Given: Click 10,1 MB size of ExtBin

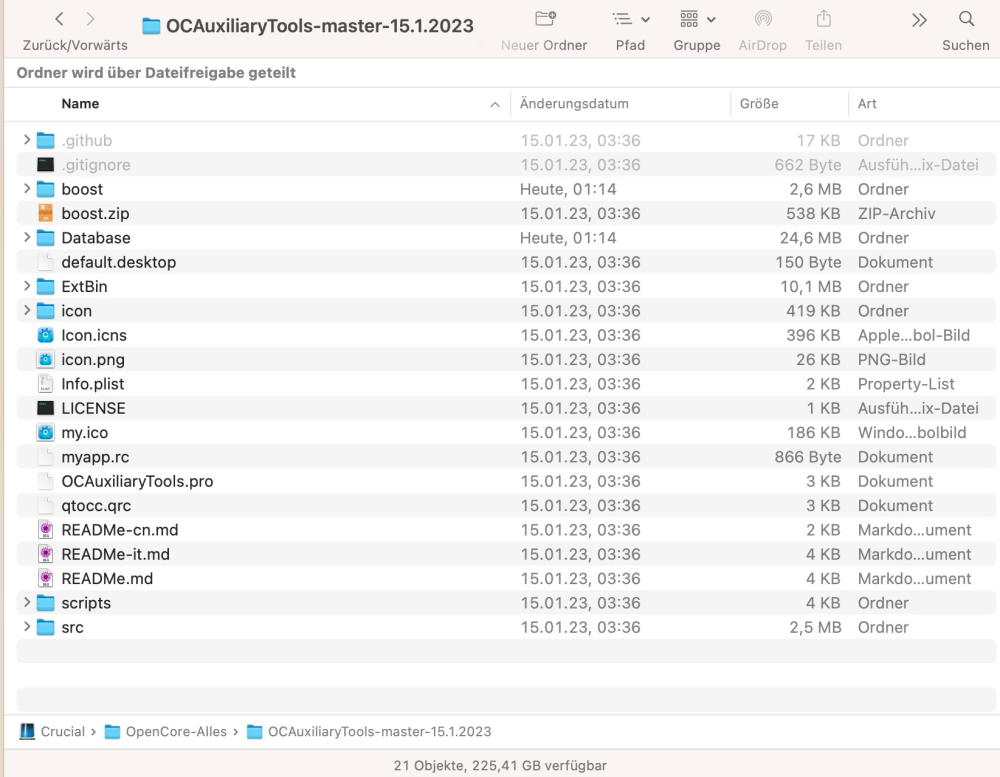Looking at the screenshot, I should 810,286.
